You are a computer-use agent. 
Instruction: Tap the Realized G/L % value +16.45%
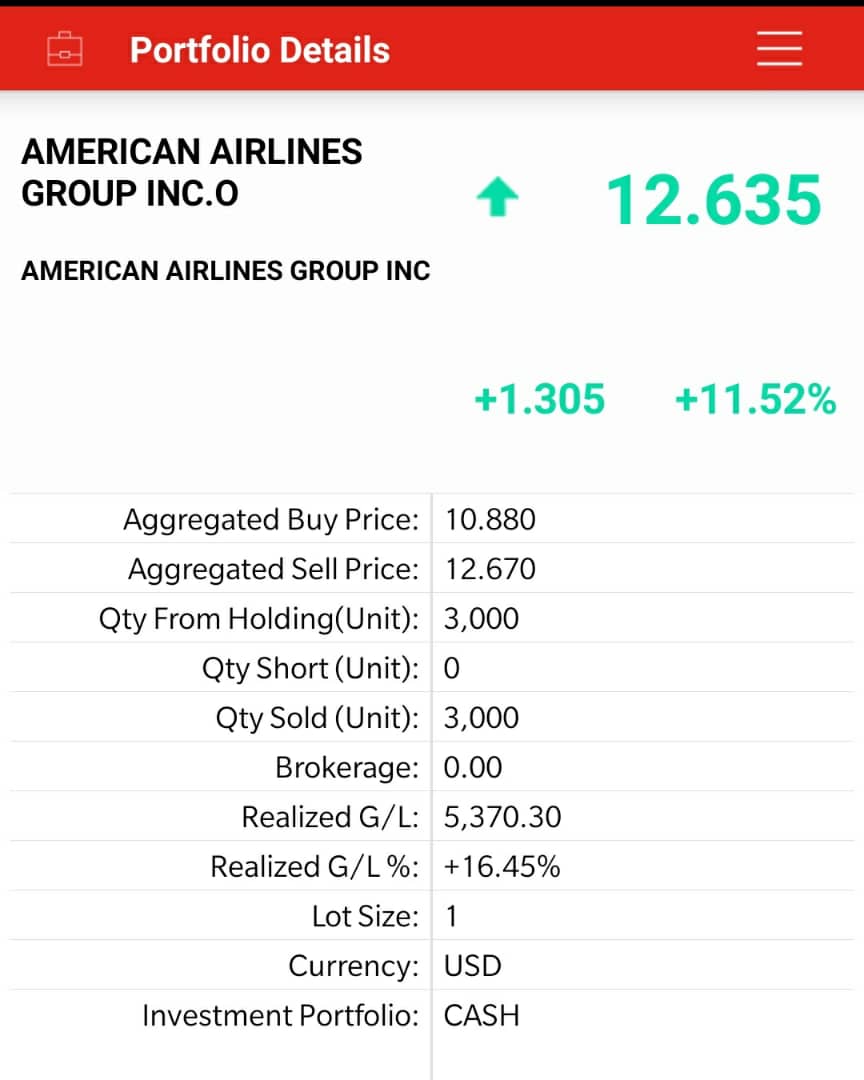coord(502,867)
